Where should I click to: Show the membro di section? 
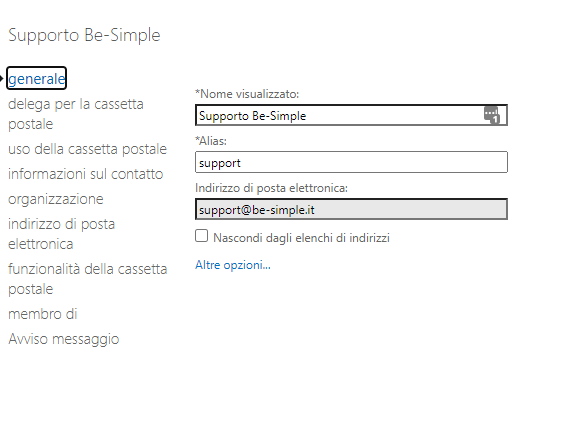pyautogui.click(x=43, y=314)
